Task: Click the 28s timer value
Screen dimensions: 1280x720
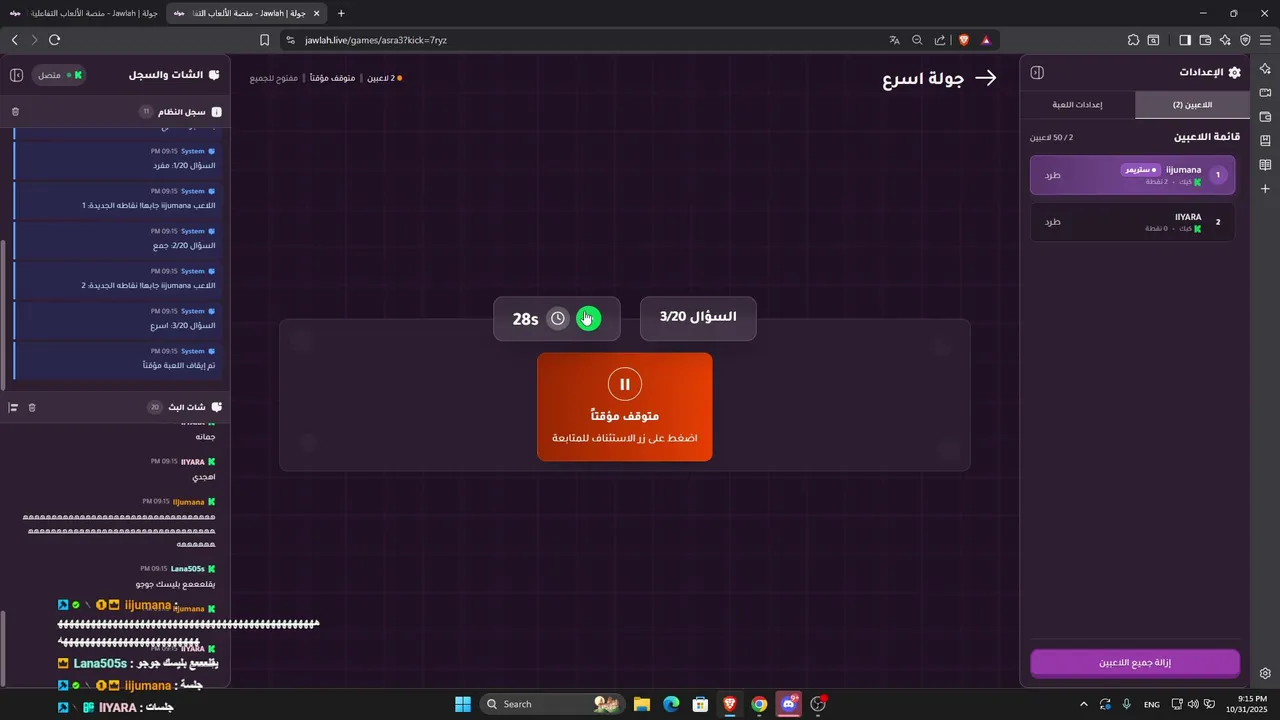Action: [x=526, y=319]
